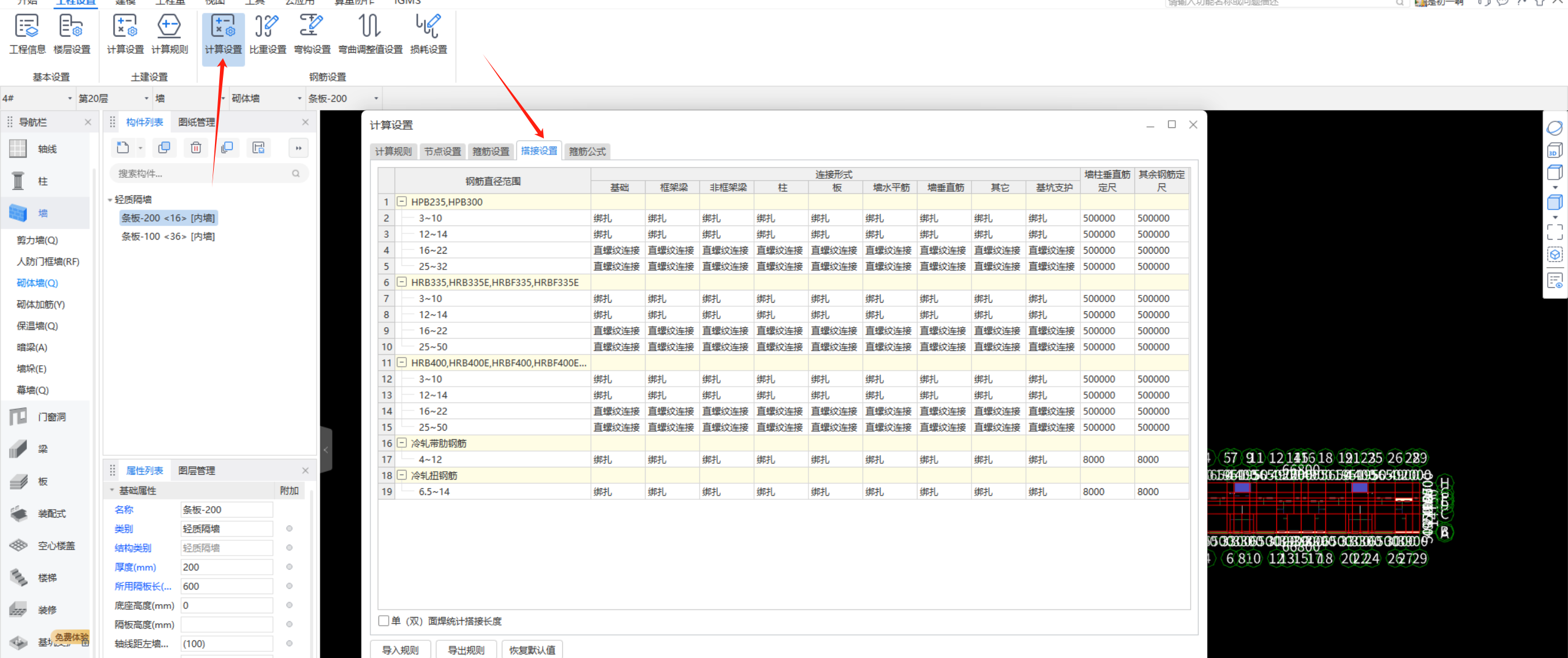Open 损耗设置 icon
The width and height of the screenshot is (1568, 658).
coord(428,34)
